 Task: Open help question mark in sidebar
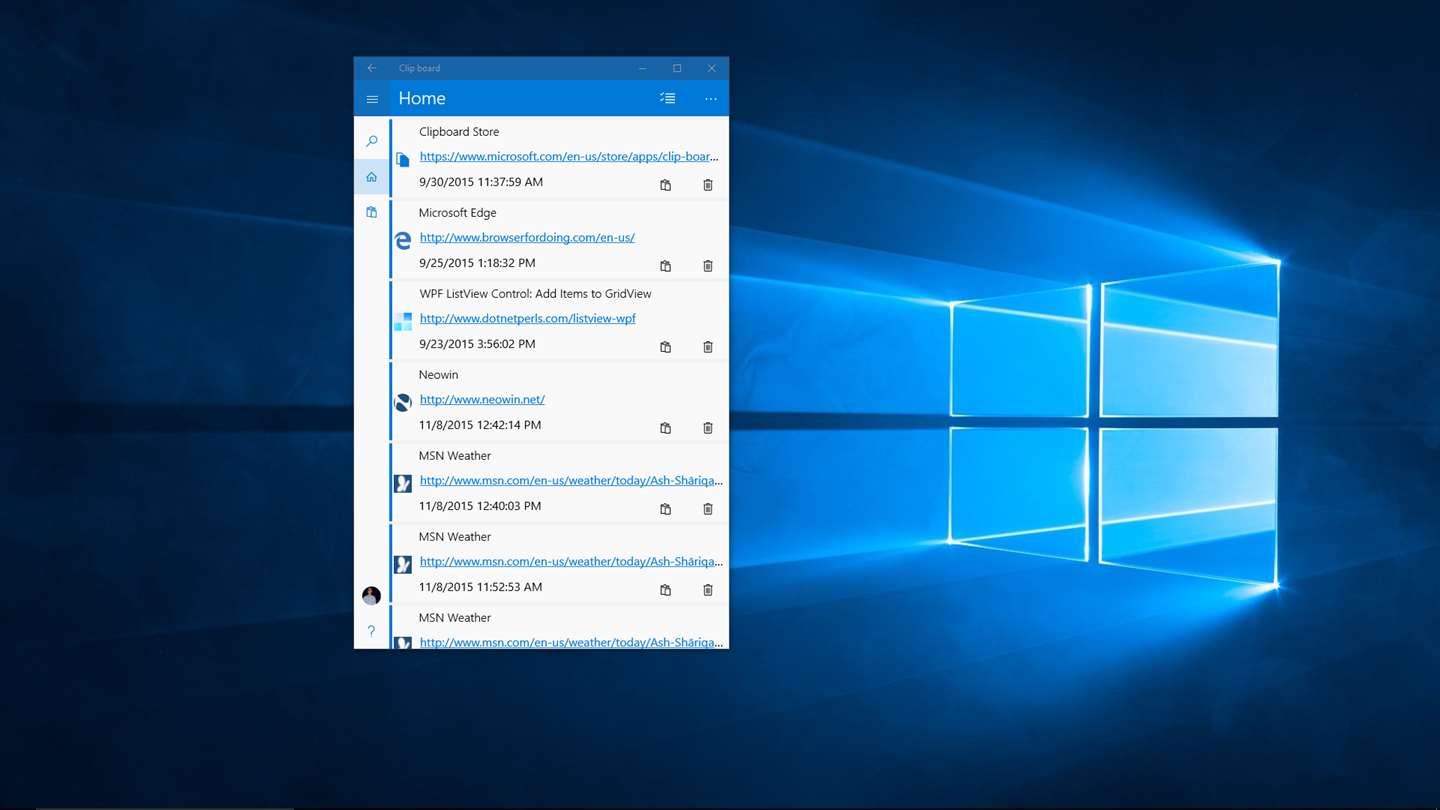[371, 631]
